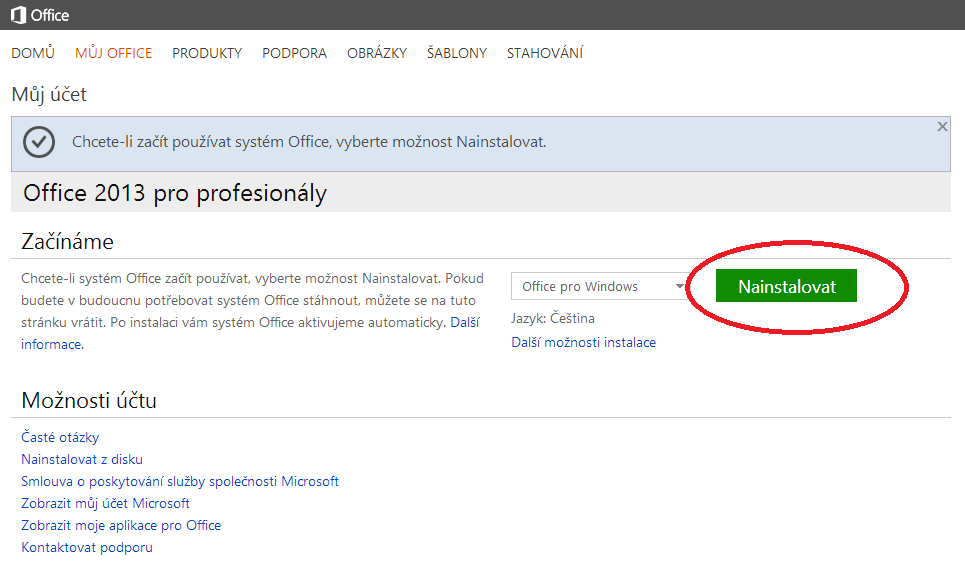
Task: Open Smlouva o poskytování služby společnosti Microsoft
Action: pos(180,482)
